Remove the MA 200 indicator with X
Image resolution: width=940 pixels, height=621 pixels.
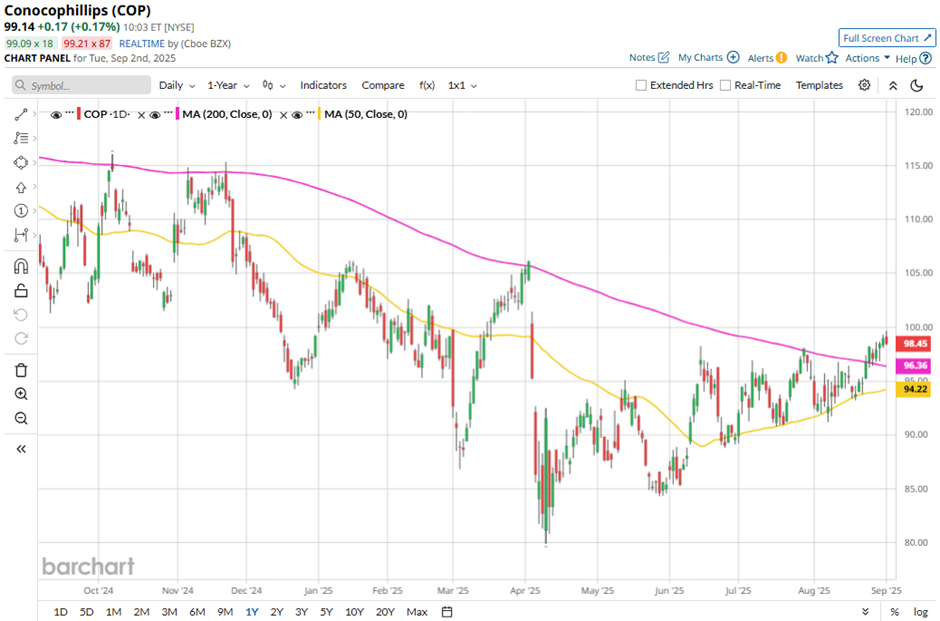tap(284, 114)
